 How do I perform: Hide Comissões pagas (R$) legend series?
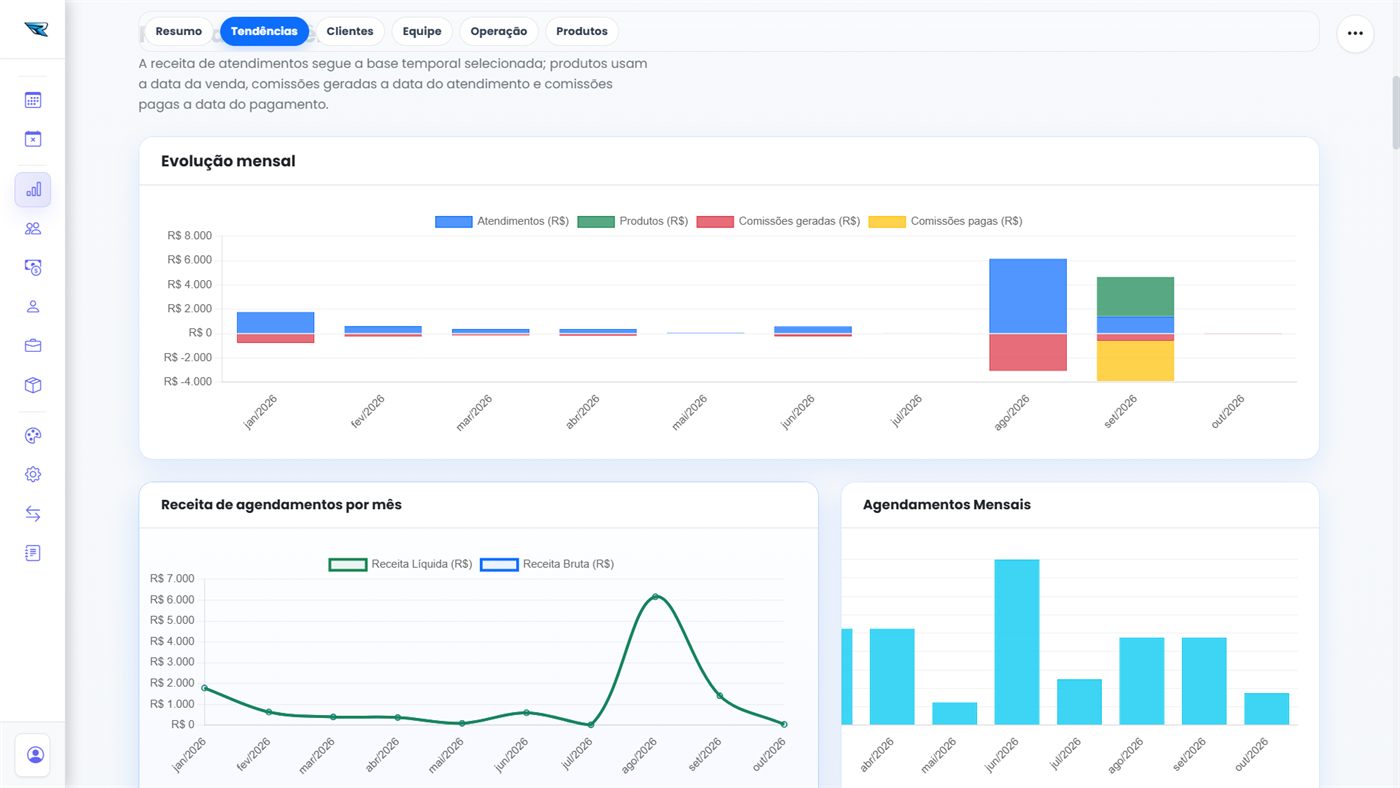[x=945, y=221]
